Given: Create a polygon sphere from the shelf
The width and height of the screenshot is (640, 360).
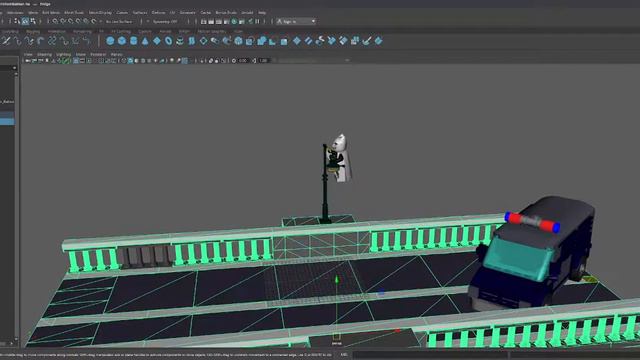Looking at the screenshot, I should click(110, 41).
